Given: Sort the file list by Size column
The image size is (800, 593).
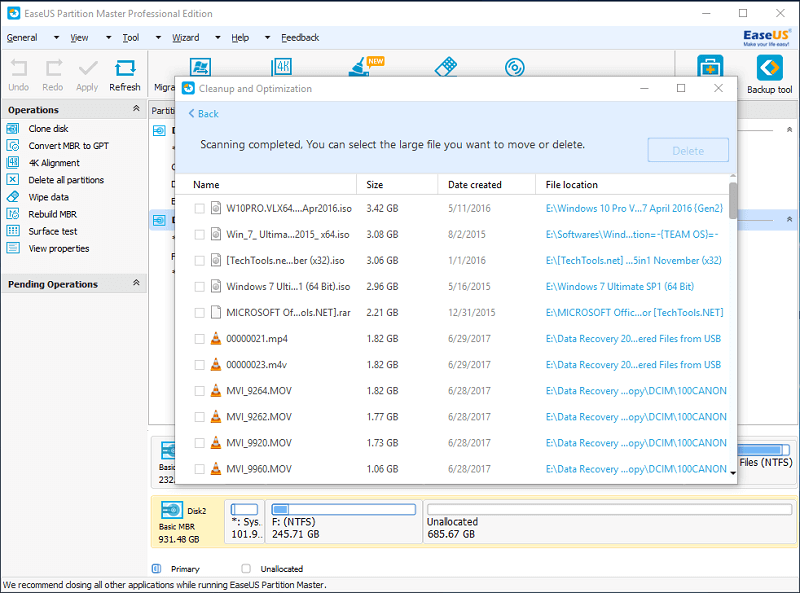Looking at the screenshot, I should pyautogui.click(x=375, y=185).
